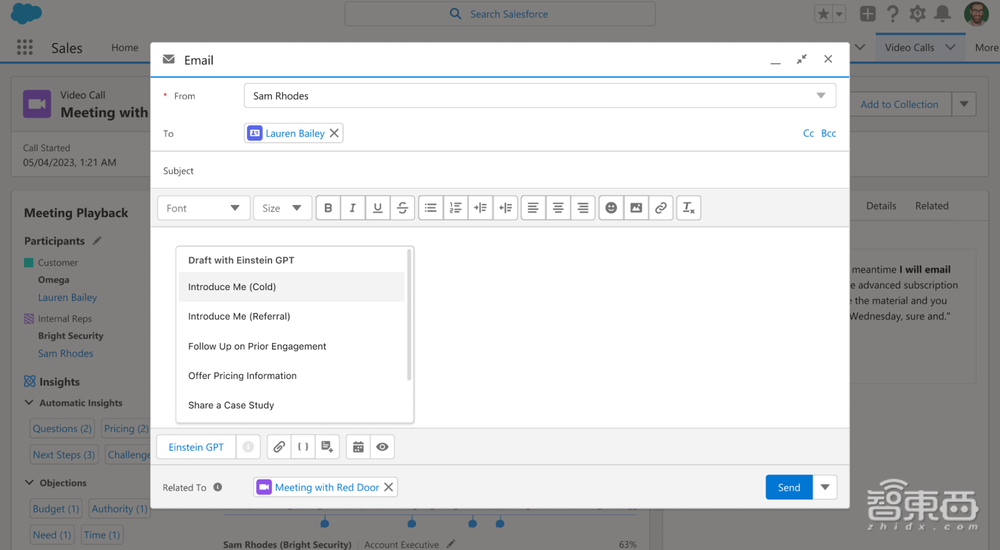Screen dimensions: 1000x550
Task: Filter by Questions (2) insight
Action: tap(62, 428)
